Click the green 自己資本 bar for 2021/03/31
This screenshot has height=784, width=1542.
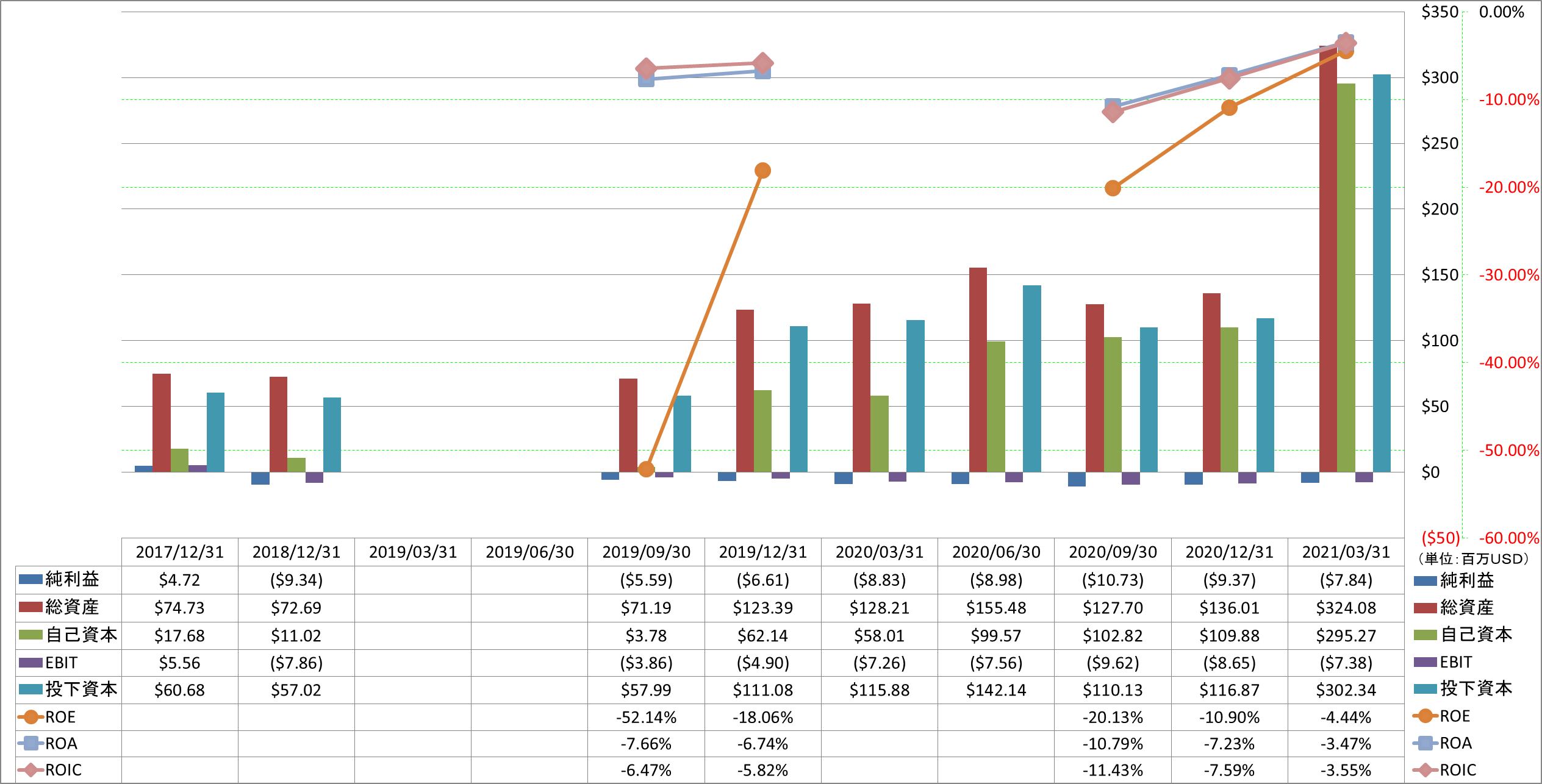pyautogui.click(x=1346, y=278)
